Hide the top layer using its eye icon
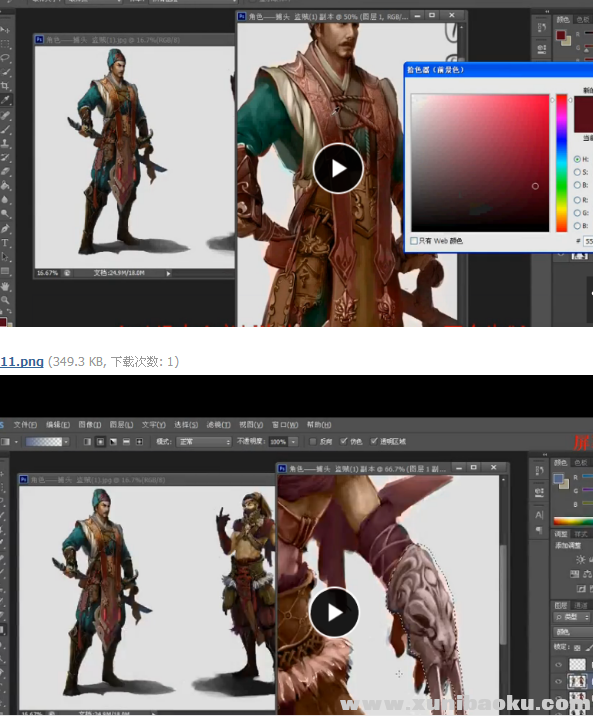The width and height of the screenshot is (593, 716). pos(558,665)
